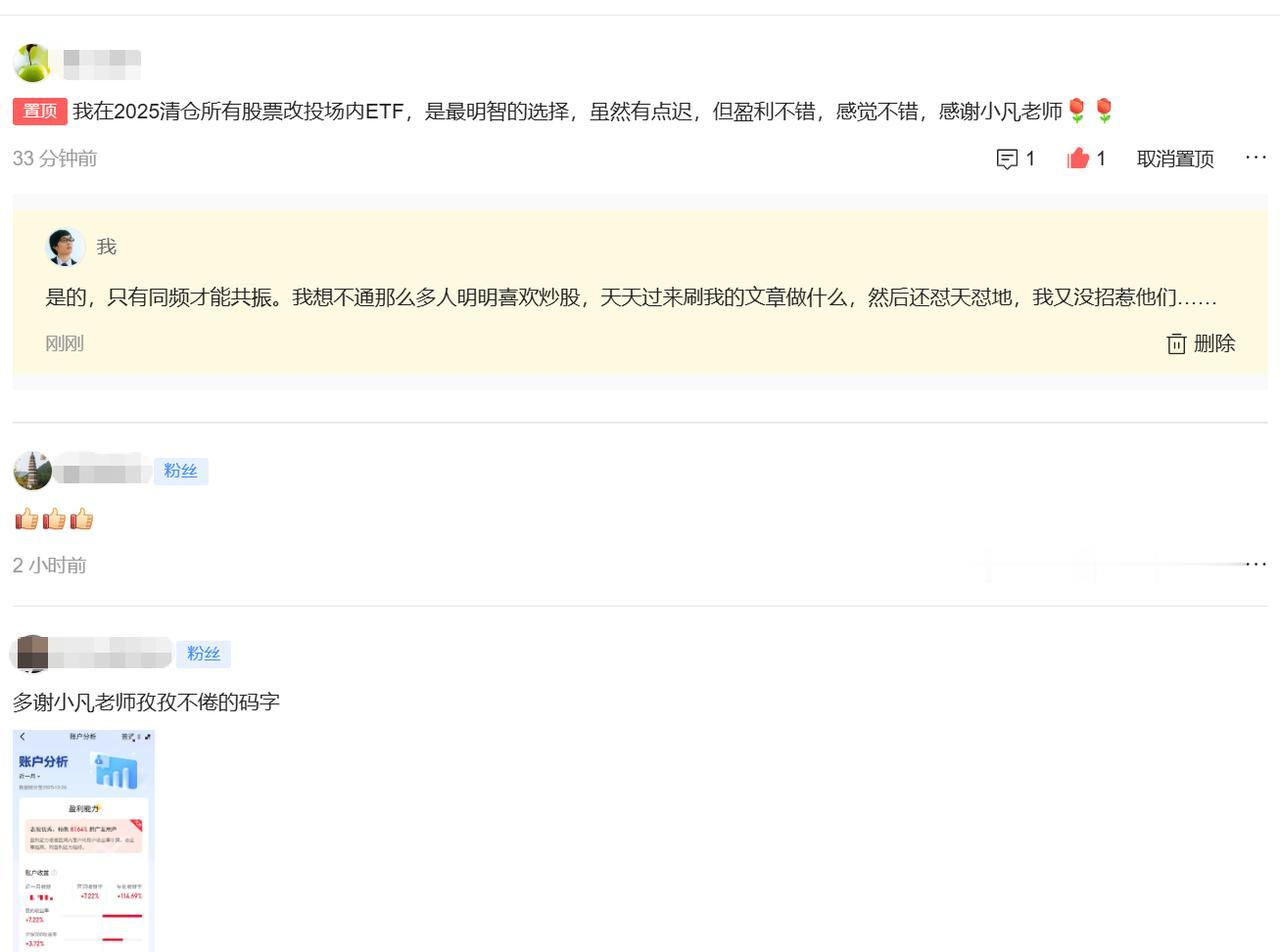Open the reply bubble icon on pinned comment
This screenshot has height=952, width=1280.
pos(1009,158)
